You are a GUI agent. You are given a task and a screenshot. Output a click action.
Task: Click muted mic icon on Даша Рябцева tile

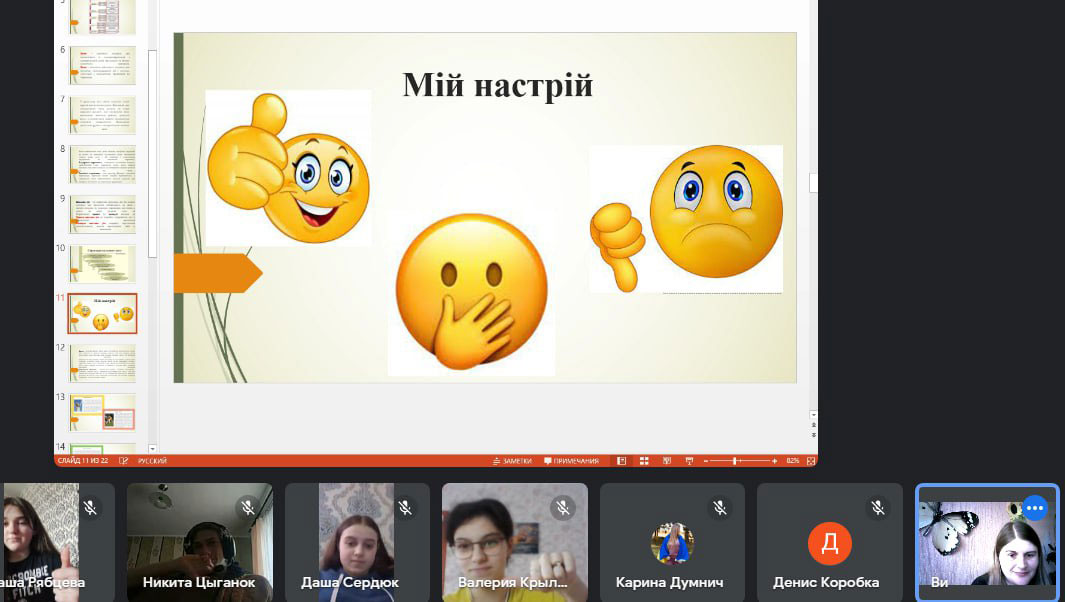point(90,508)
